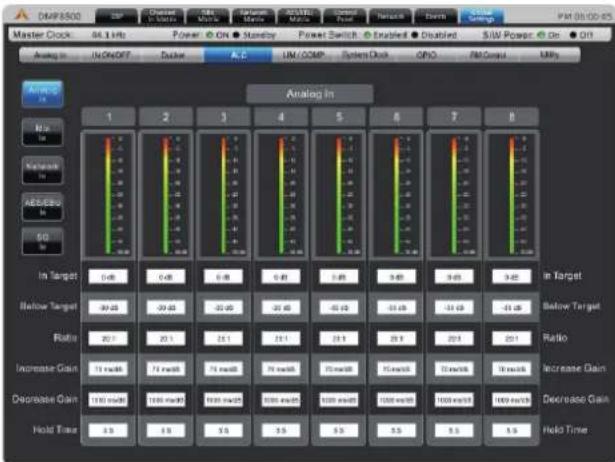The width and height of the screenshot is (615, 462).
Task: Switch to the IN ON/OFF sub-tab
Action: (x=111, y=55)
